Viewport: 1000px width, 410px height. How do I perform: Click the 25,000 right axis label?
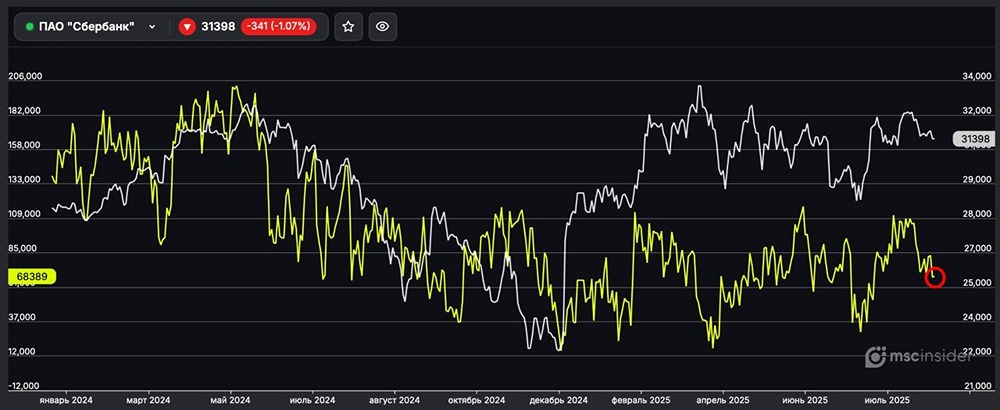point(976,283)
